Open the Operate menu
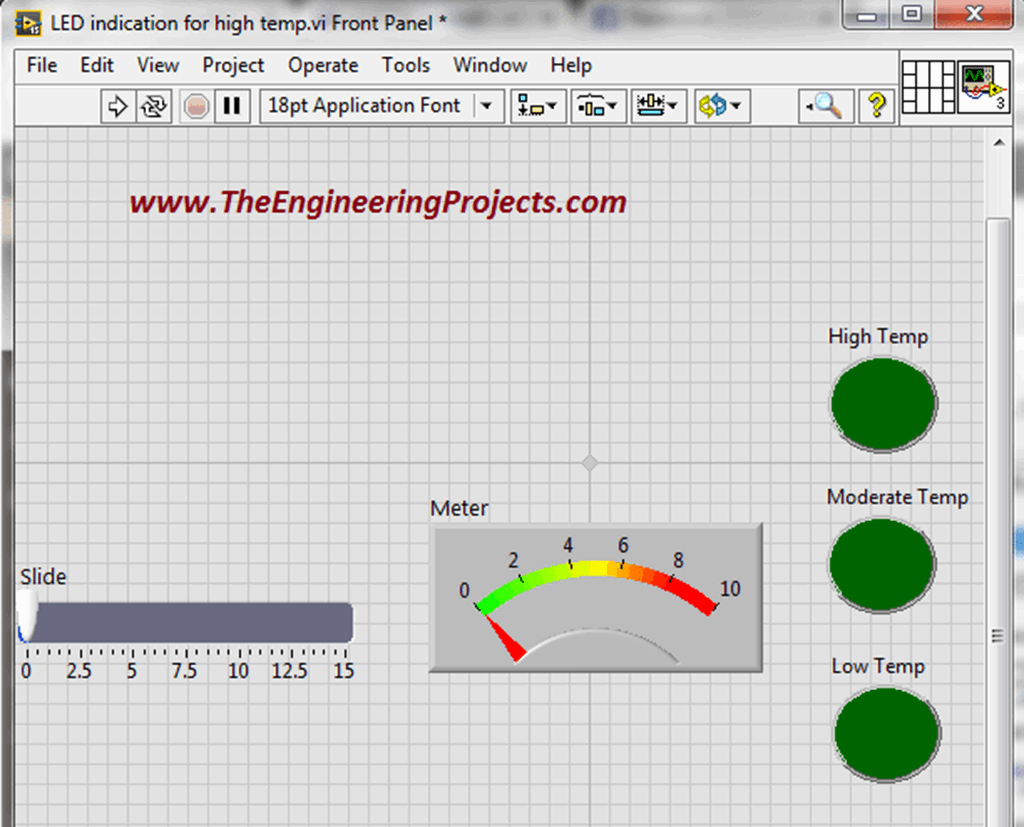 (x=323, y=65)
